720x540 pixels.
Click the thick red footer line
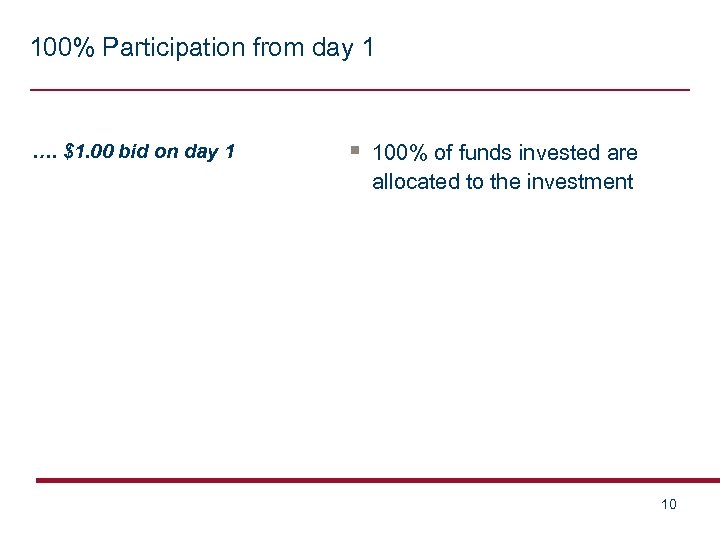tap(378, 480)
